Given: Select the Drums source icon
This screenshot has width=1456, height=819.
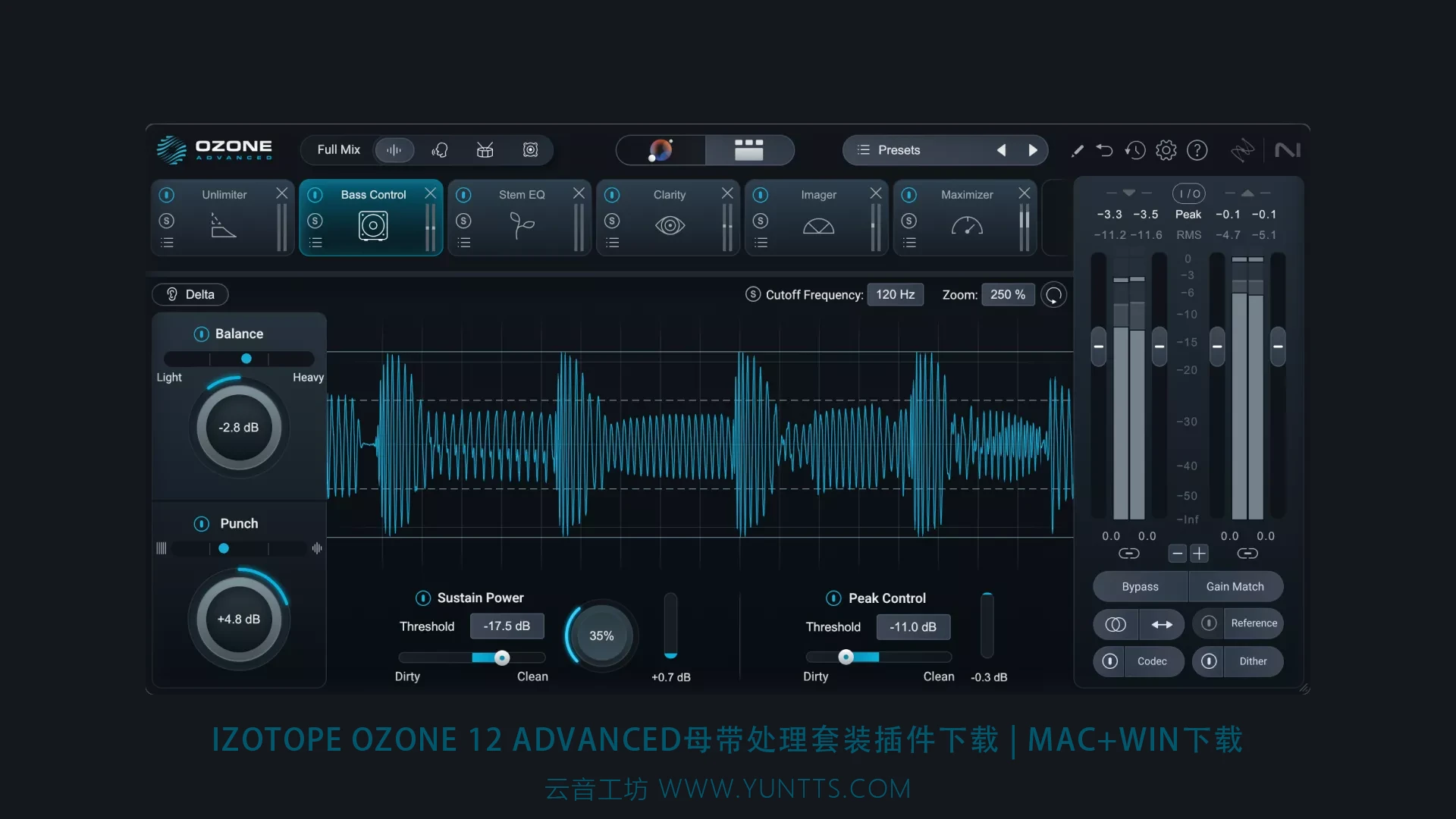Looking at the screenshot, I should pos(485,150).
